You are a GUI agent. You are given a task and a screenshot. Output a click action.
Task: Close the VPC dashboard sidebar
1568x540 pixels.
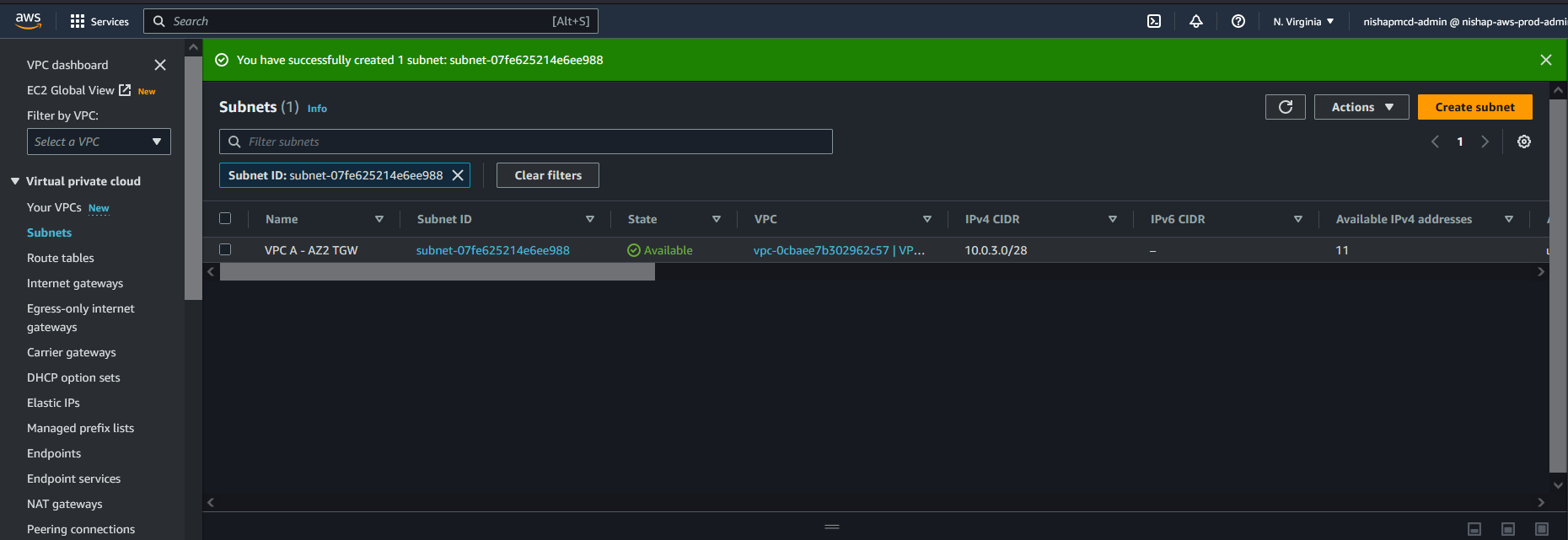[160, 65]
